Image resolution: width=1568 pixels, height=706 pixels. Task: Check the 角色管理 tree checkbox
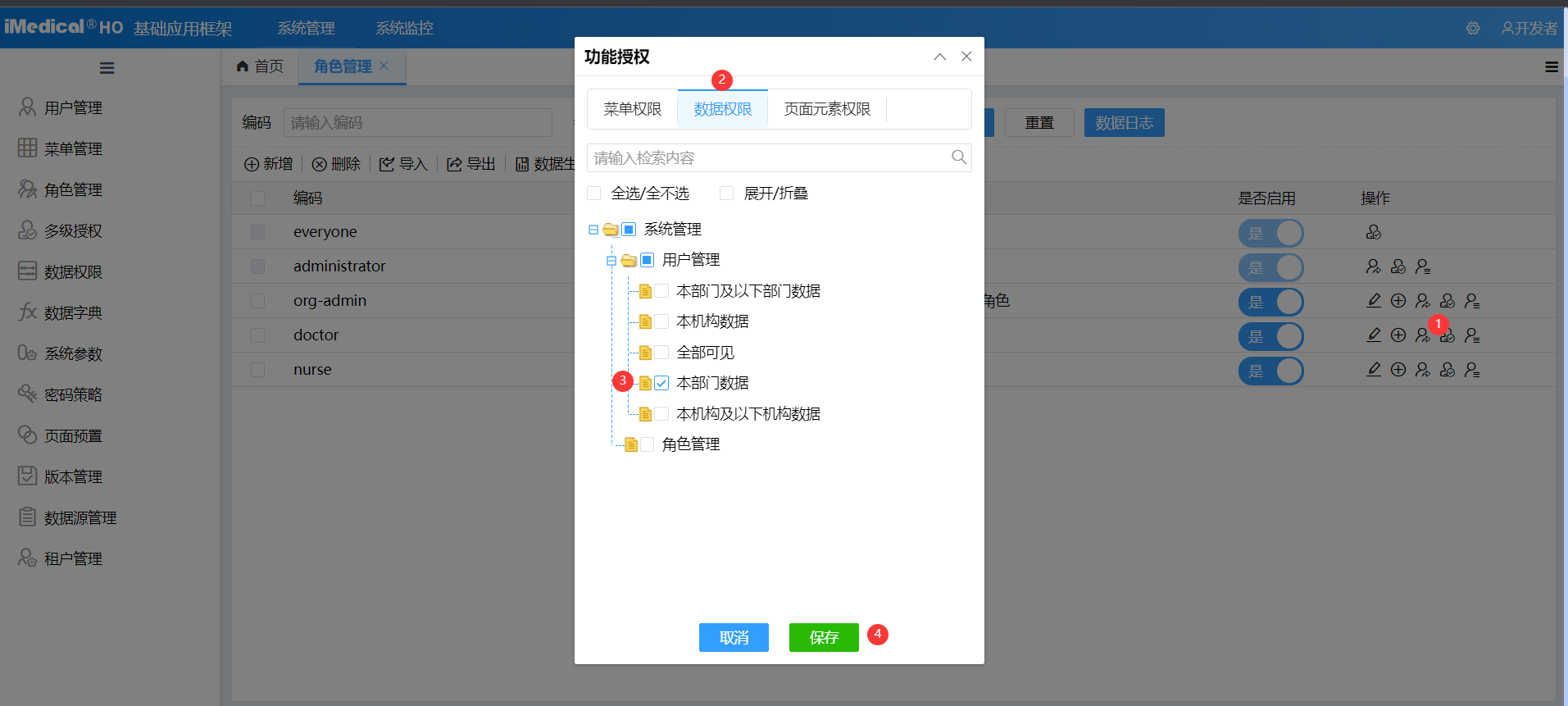tap(647, 444)
